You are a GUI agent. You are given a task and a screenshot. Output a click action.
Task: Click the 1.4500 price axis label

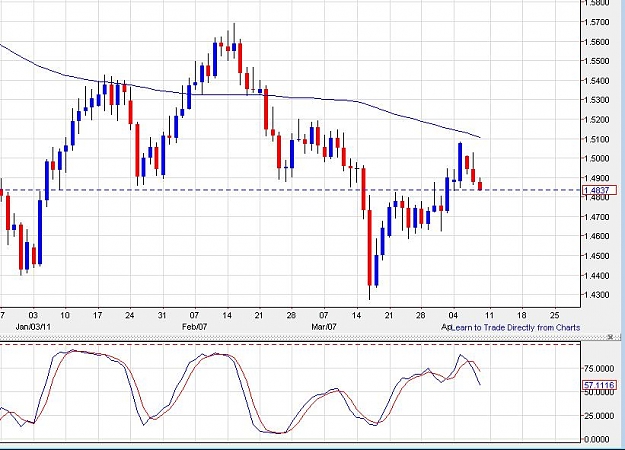[x=597, y=256]
